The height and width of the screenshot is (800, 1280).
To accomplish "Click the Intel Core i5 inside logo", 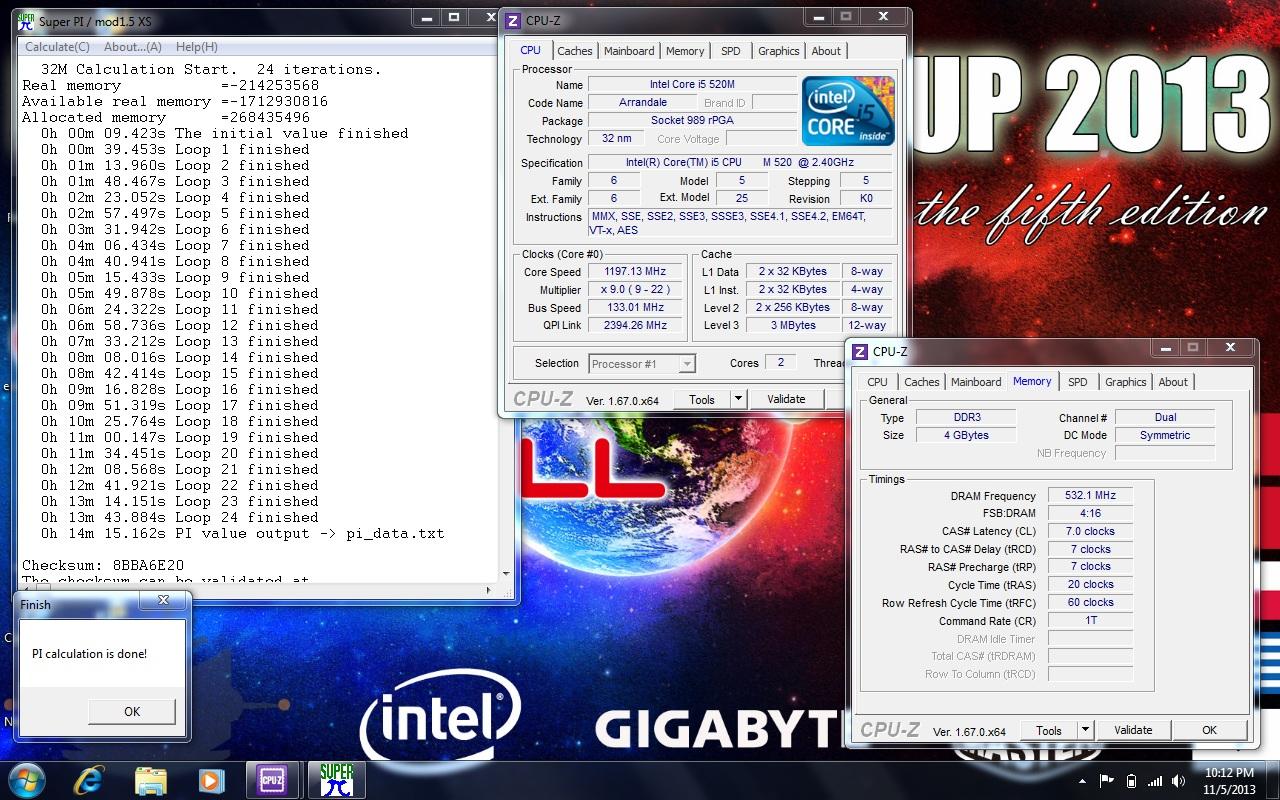I will (x=848, y=111).
